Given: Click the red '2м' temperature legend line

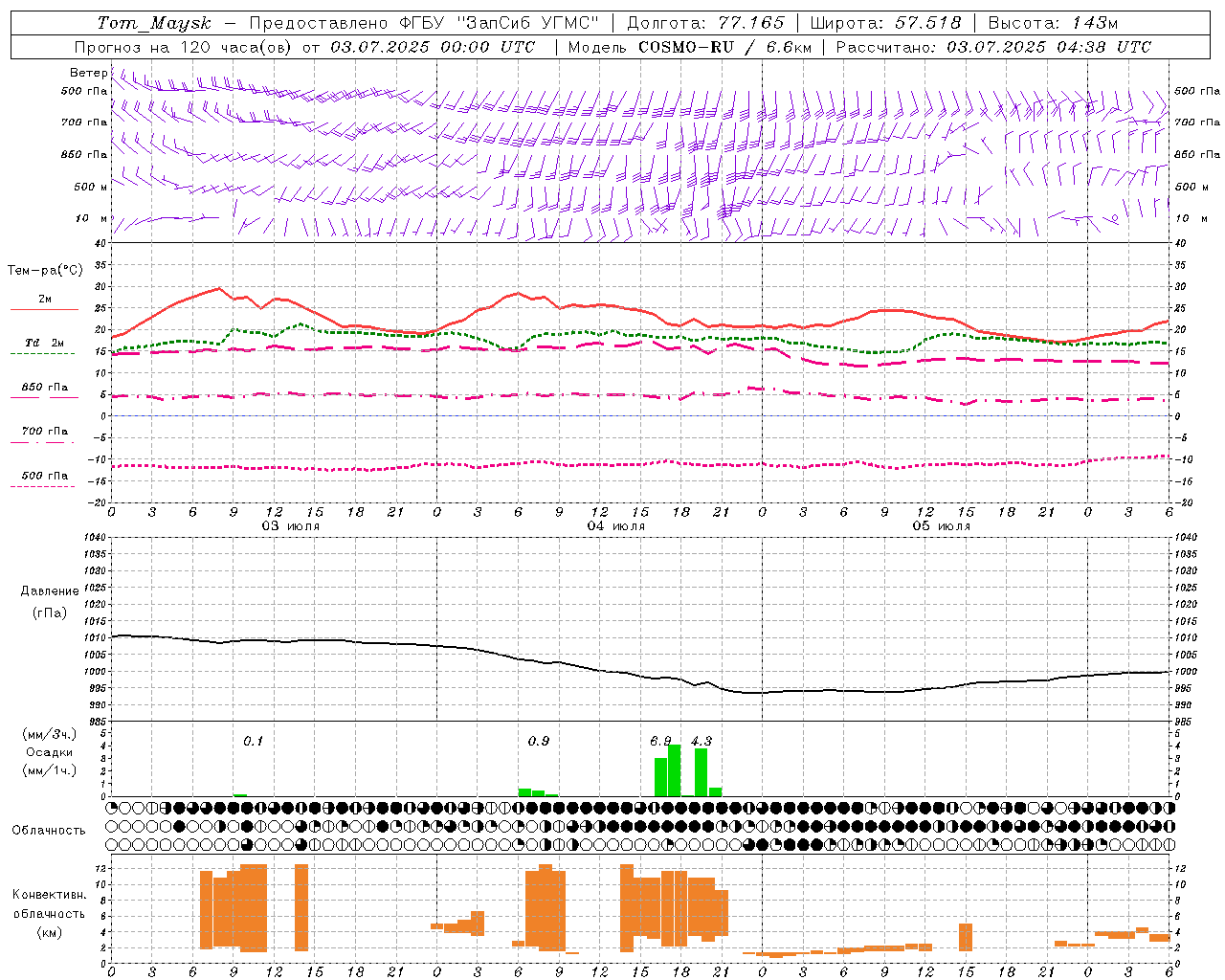Looking at the screenshot, I should click(44, 309).
